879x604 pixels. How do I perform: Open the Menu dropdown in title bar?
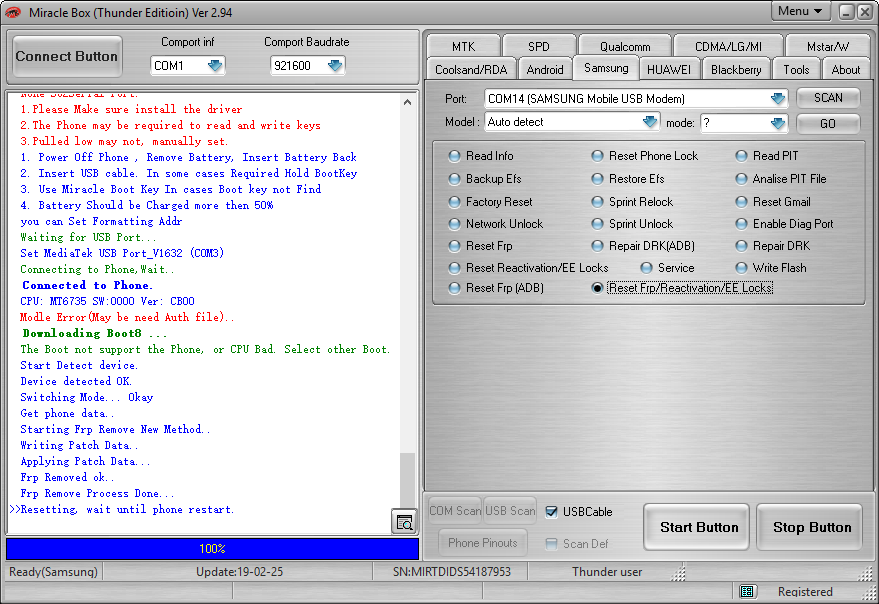click(801, 11)
